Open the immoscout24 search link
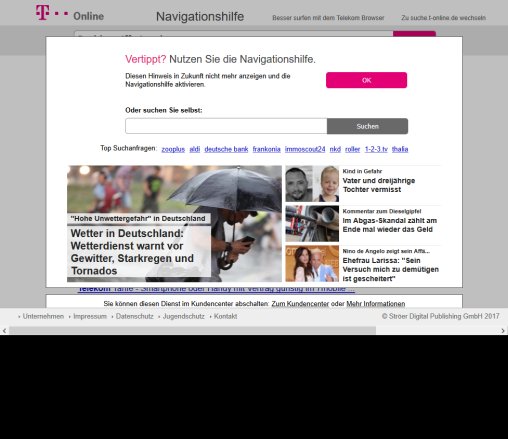This screenshot has width=508, height=439. (x=305, y=149)
